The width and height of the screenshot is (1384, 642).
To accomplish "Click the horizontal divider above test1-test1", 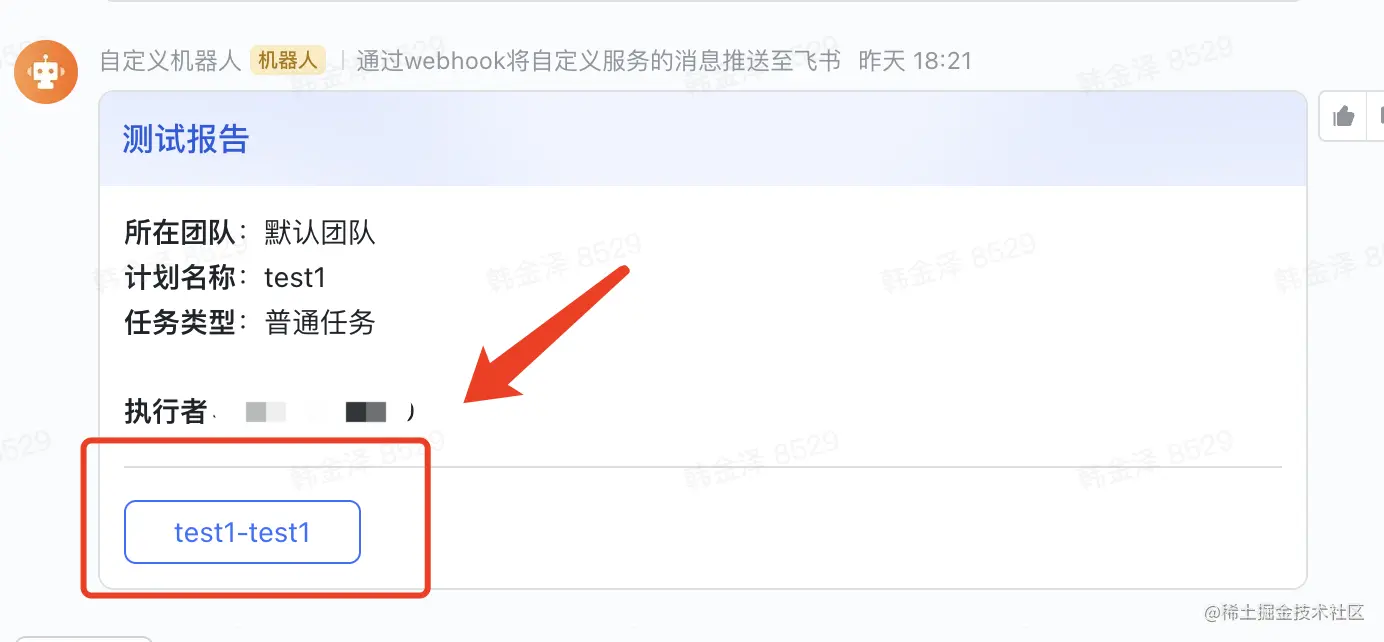I will tap(703, 466).
